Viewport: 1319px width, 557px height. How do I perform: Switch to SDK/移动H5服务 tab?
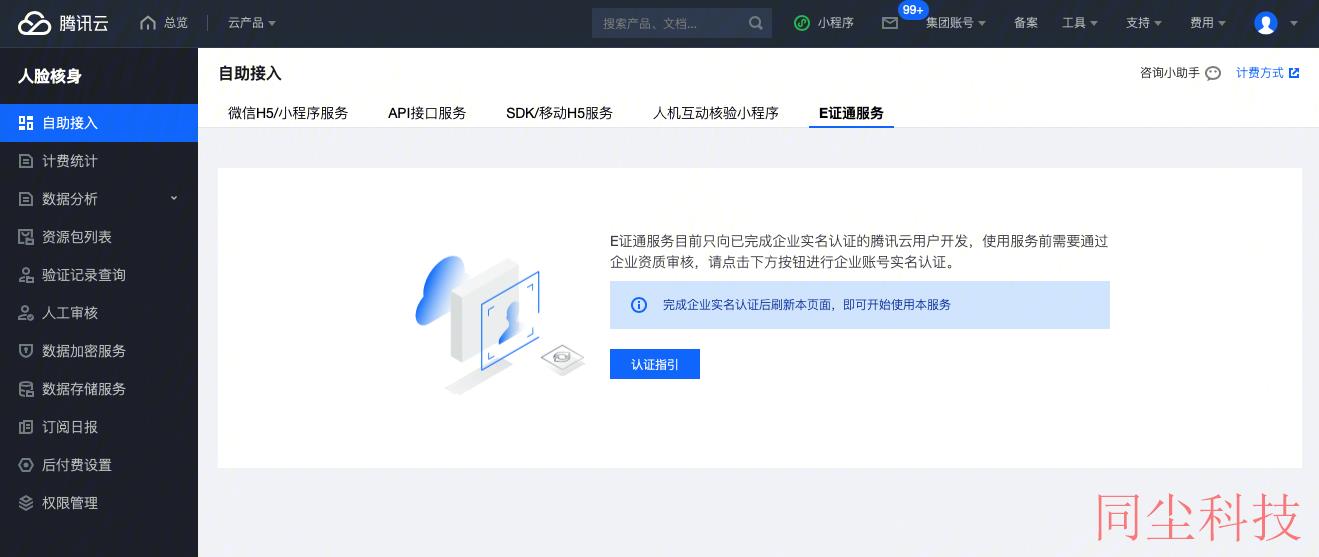click(x=559, y=113)
